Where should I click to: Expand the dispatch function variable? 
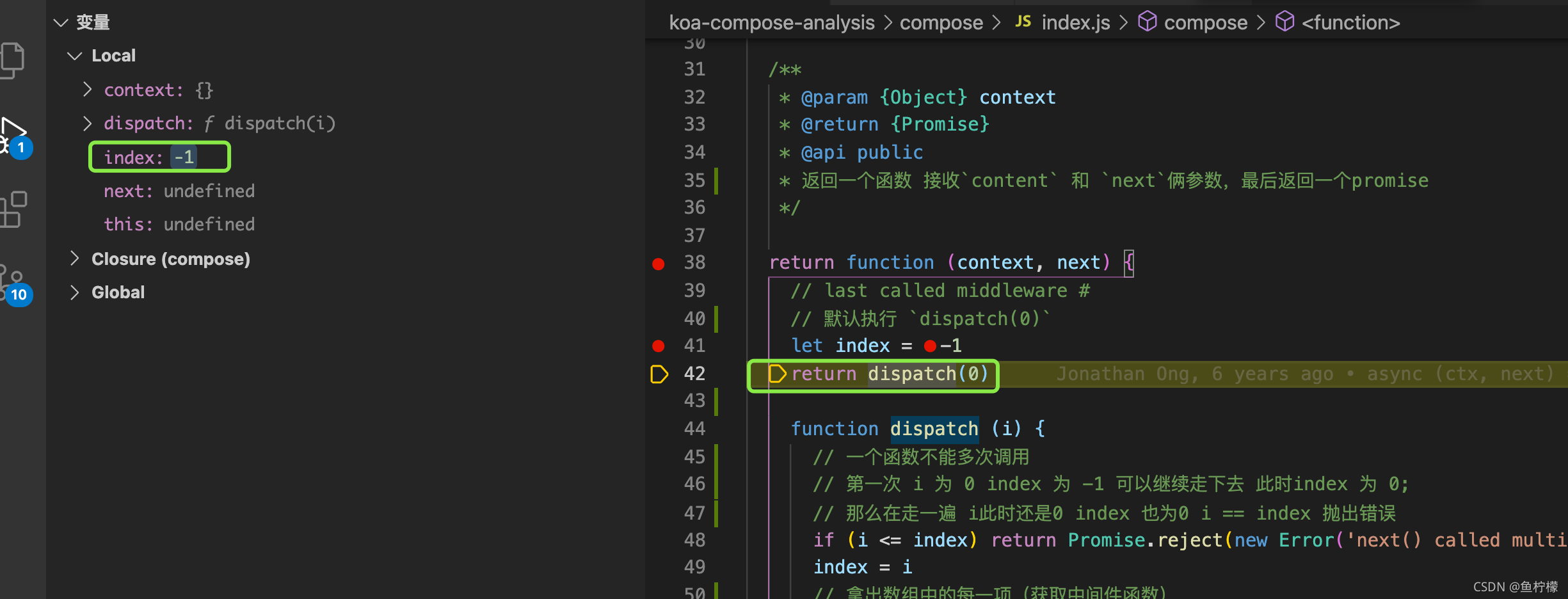(x=88, y=123)
